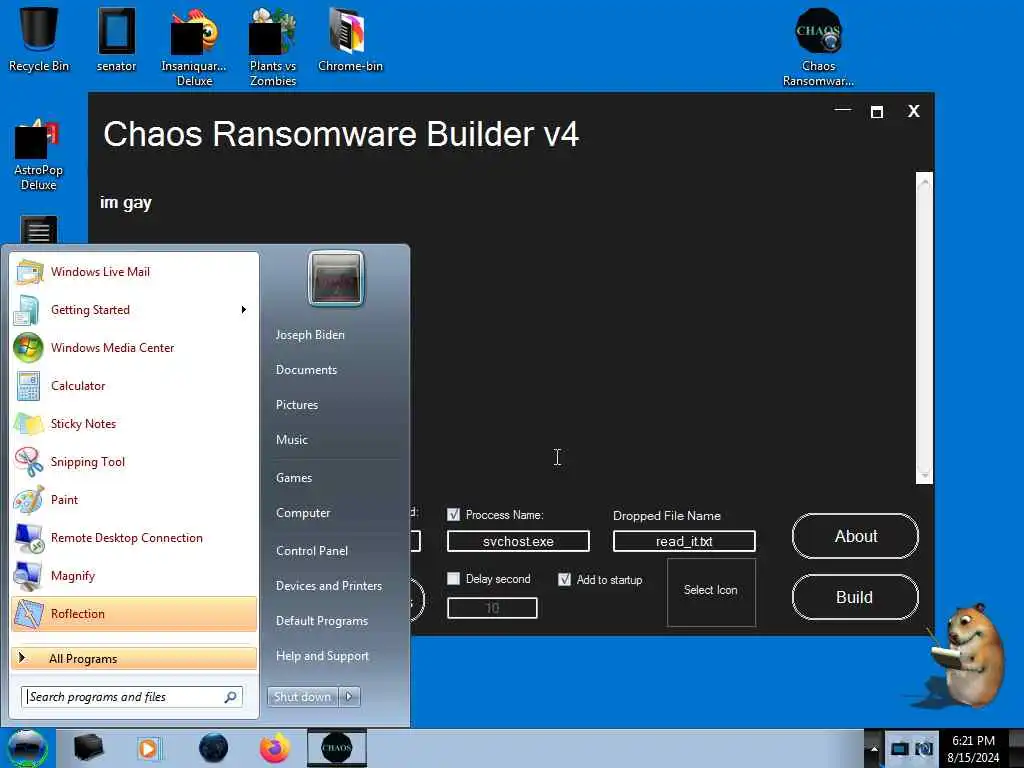Select the AstroPop Deluxe desktop icon
The width and height of the screenshot is (1024, 768).
pyautogui.click(x=38, y=154)
